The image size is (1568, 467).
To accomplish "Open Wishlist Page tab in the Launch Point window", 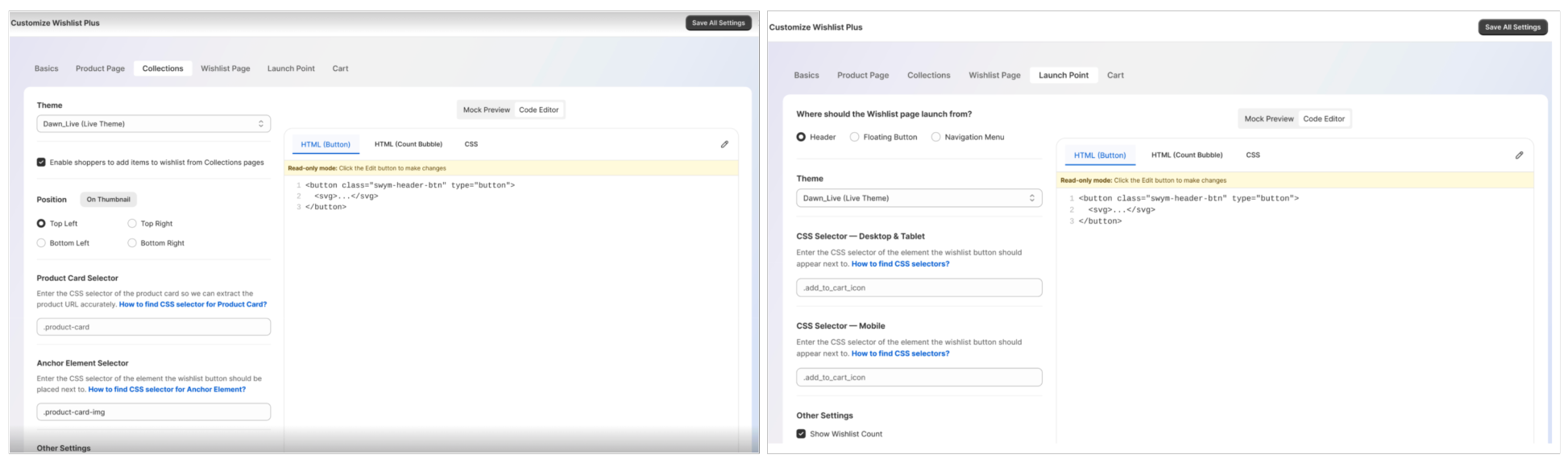I will [994, 75].
